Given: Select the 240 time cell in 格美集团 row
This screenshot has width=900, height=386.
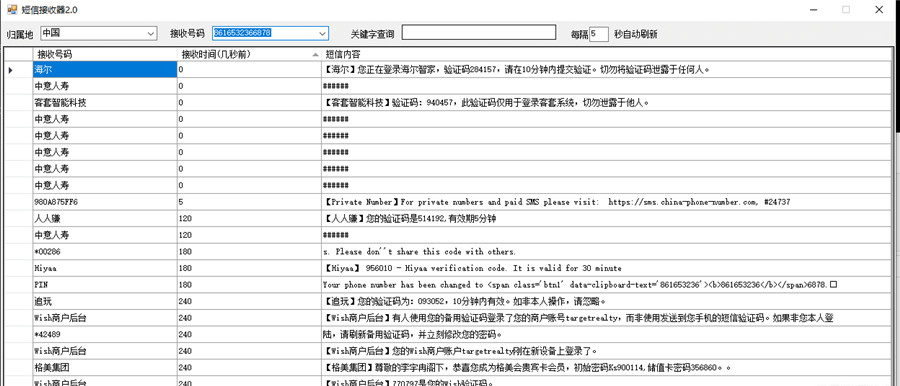Looking at the screenshot, I should coord(249,367).
